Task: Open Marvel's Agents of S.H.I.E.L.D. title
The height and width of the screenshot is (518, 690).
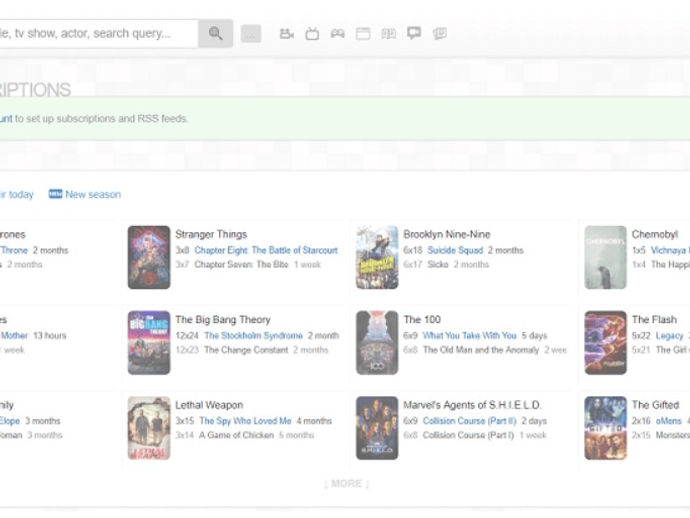Action: tap(473, 405)
